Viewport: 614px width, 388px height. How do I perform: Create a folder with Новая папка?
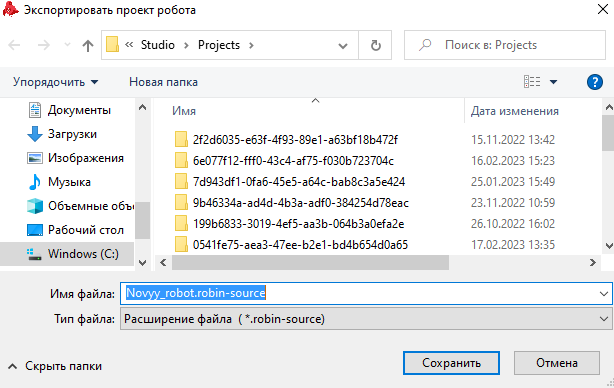click(x=163, y=82)
